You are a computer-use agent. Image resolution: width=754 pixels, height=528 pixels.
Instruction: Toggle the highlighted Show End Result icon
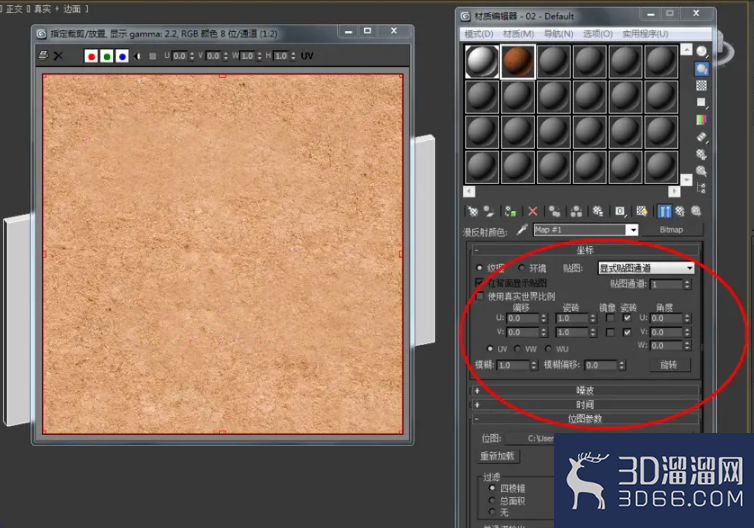(x=664, y=211)
